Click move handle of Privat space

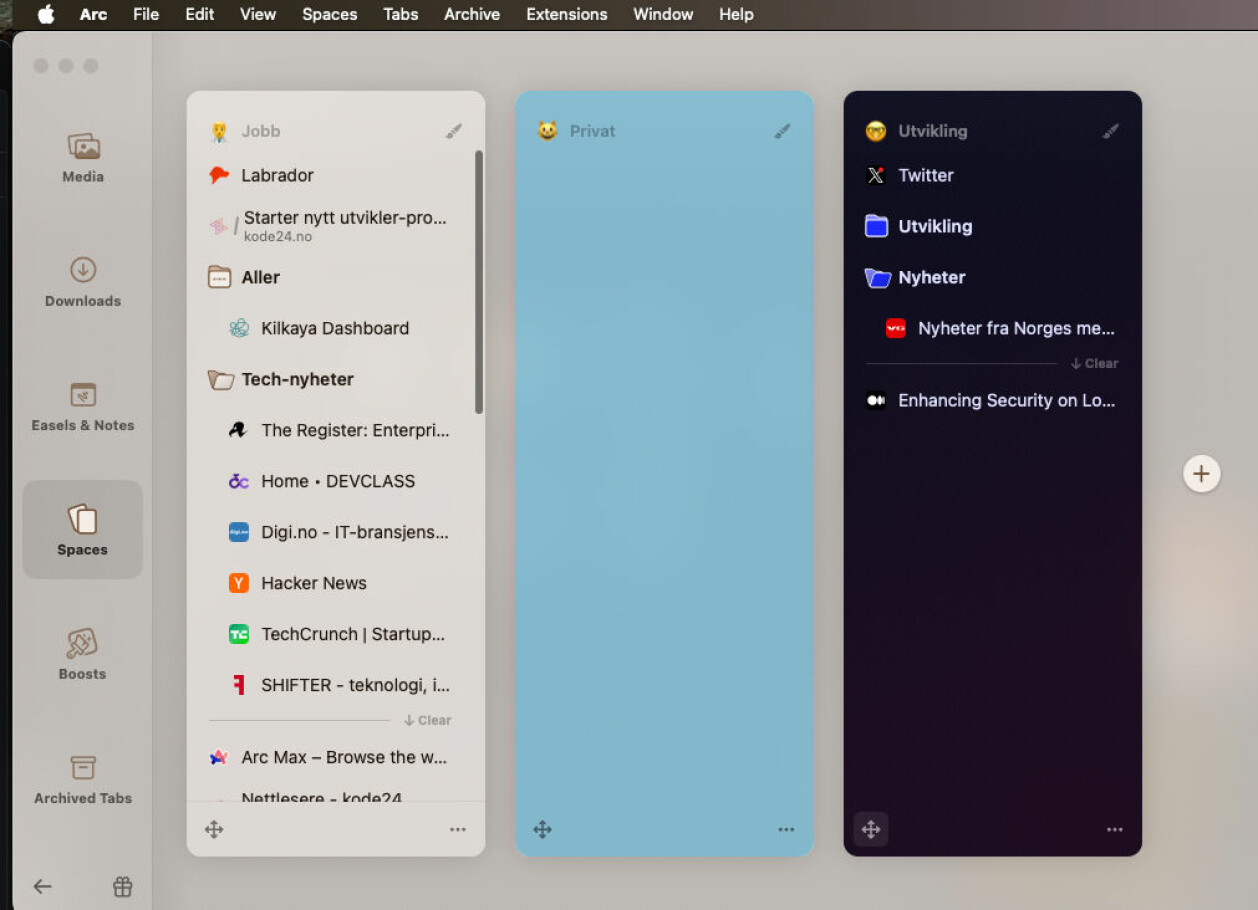[x=542, y=829]
